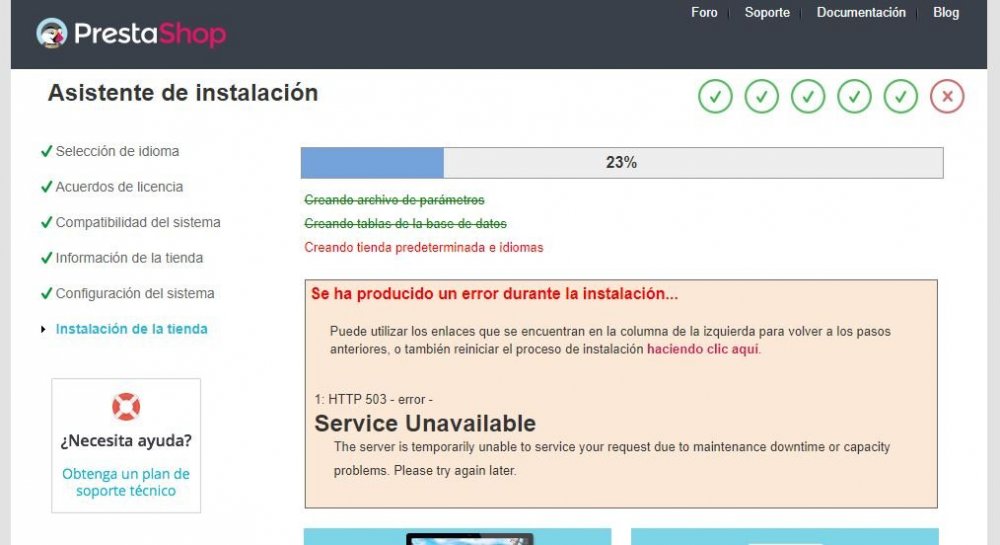Click arrow bullet beside Instalación de la tienda
1000x545 pixels.
coord(43,330)
